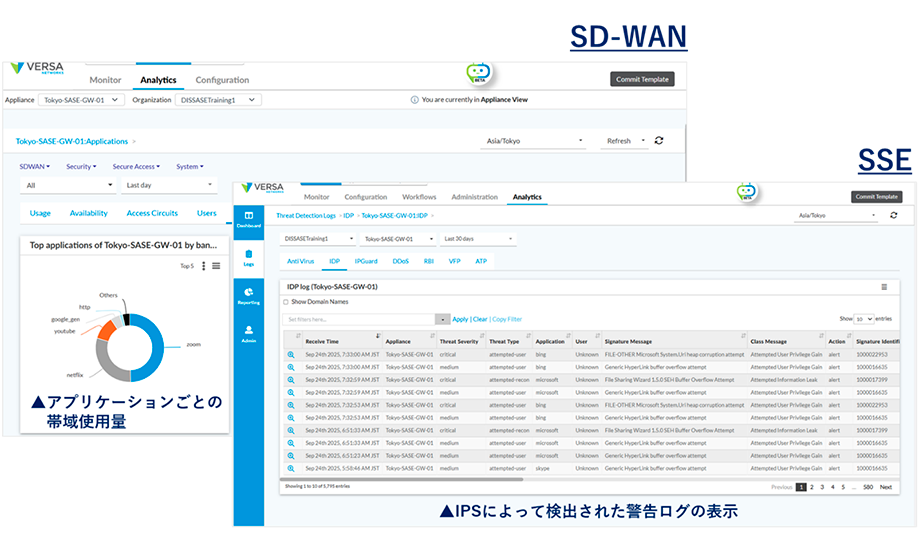Open the chart's vertical three-dot options menu

[x=203, y=266]
